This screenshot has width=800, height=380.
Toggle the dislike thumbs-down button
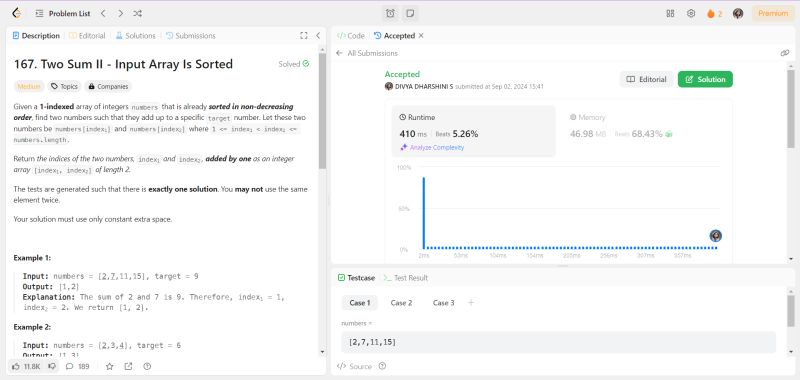(x=52, y=366)
